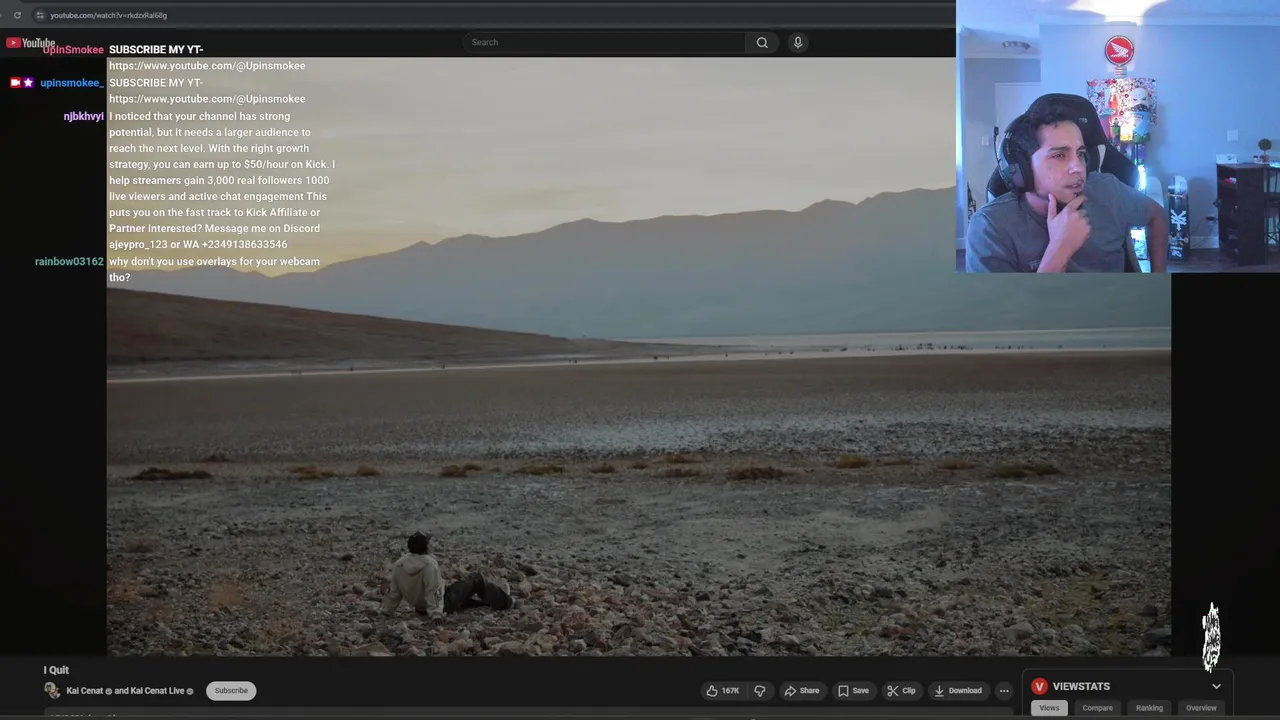
Task: Like the video with thumbs up 167K
Action: click(723, 691)
